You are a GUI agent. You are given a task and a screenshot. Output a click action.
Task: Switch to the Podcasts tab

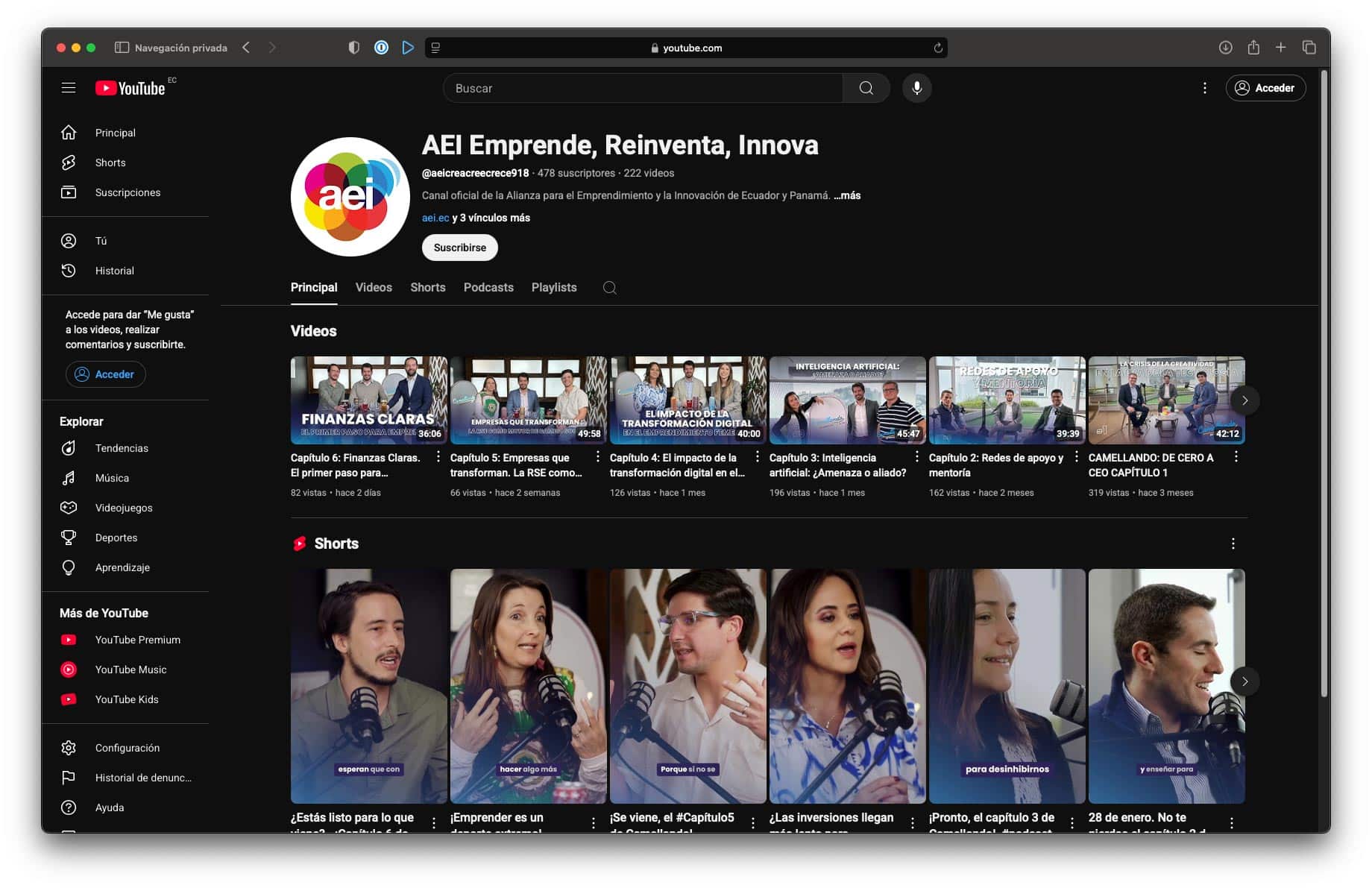click(x=488, y=288)
